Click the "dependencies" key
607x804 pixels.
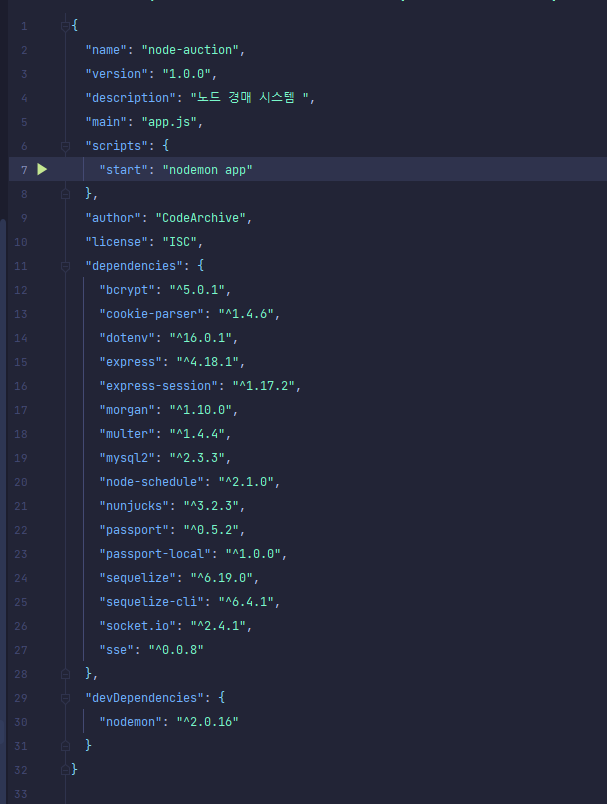pyautogui.click(x=134, y=266)
